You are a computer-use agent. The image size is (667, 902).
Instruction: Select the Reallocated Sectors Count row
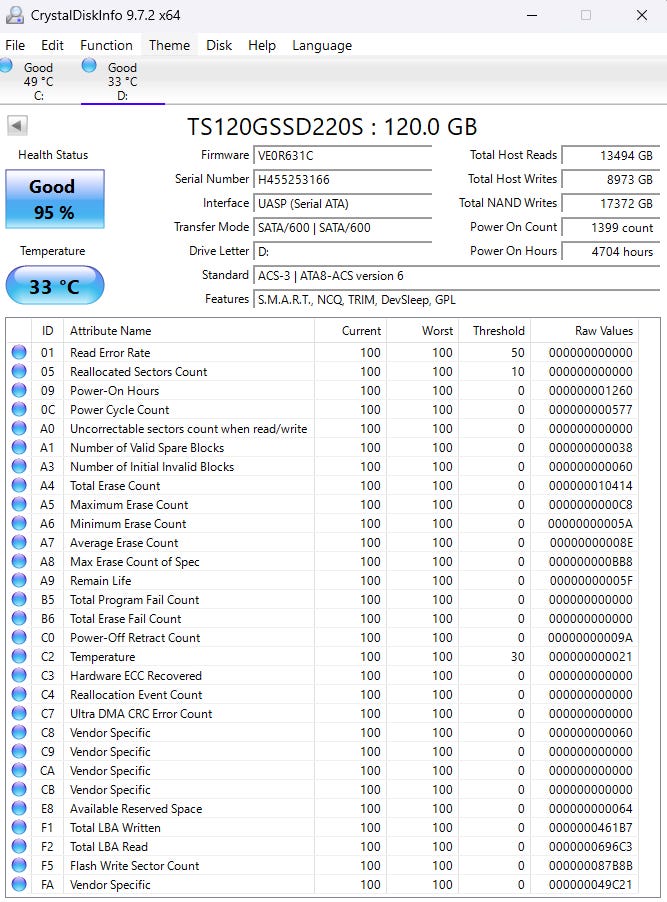[138, 372]
